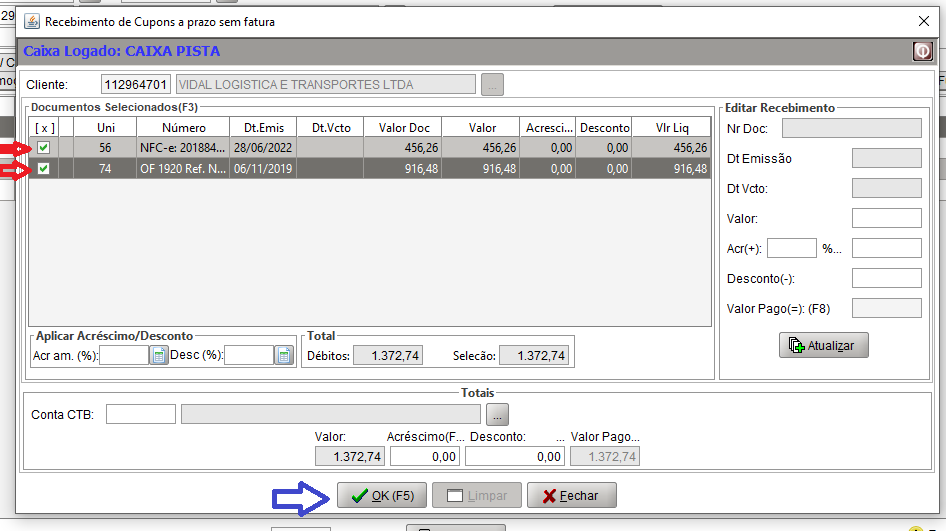This screenshot has width=946, height=531.
Task: Sort by Dt.Emis column header
Action: (x=258, y=128)
